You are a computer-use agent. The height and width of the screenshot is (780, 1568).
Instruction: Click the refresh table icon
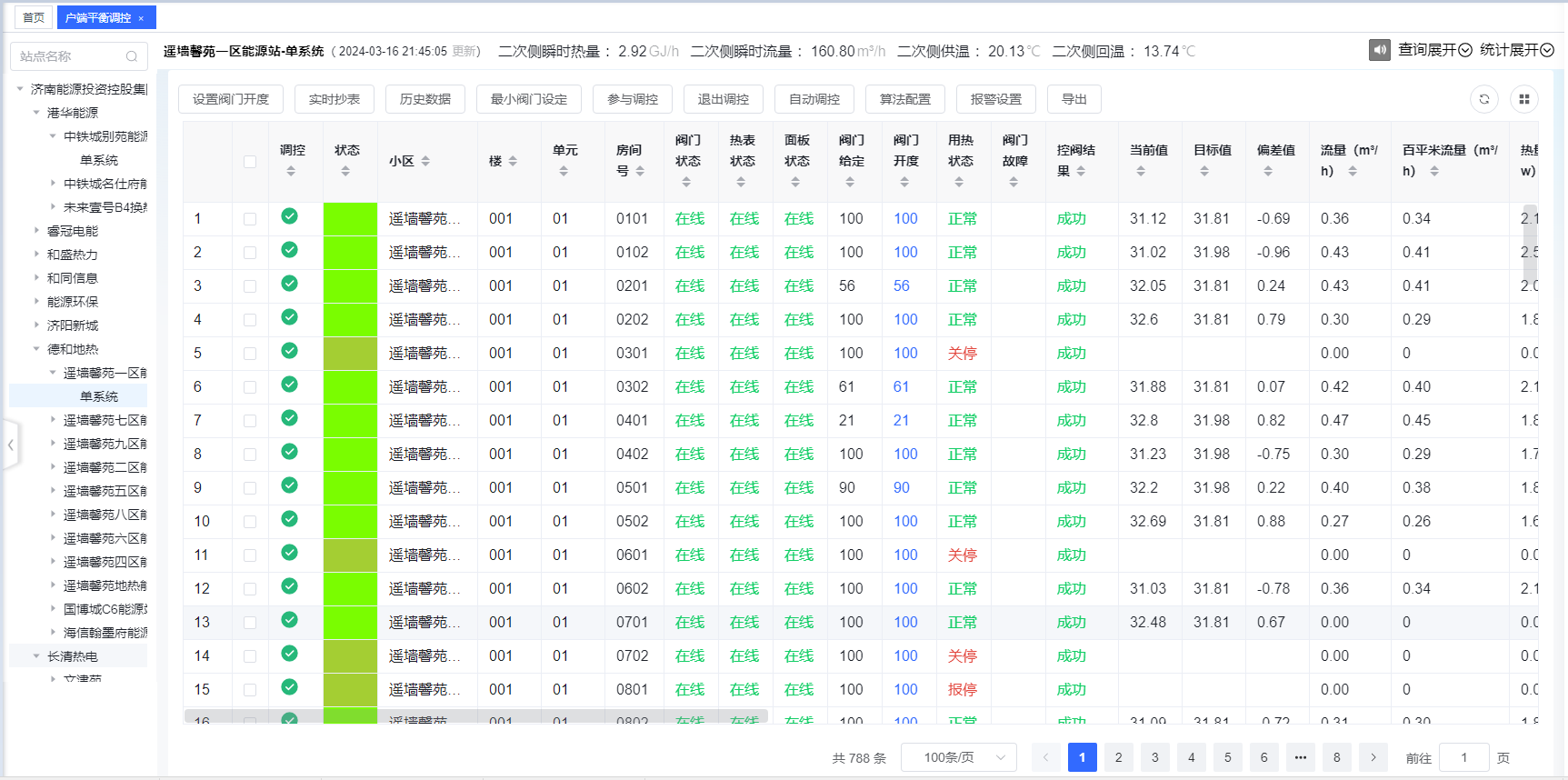click(x=1483, y=99)
